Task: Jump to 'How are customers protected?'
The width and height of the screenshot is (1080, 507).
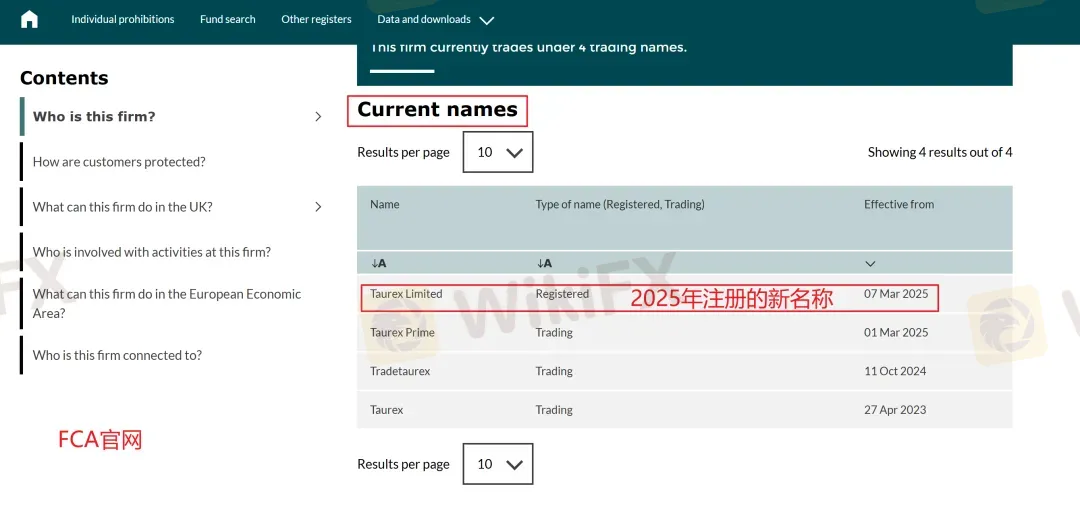Action: pyautogui.click(x=119, y=162)
